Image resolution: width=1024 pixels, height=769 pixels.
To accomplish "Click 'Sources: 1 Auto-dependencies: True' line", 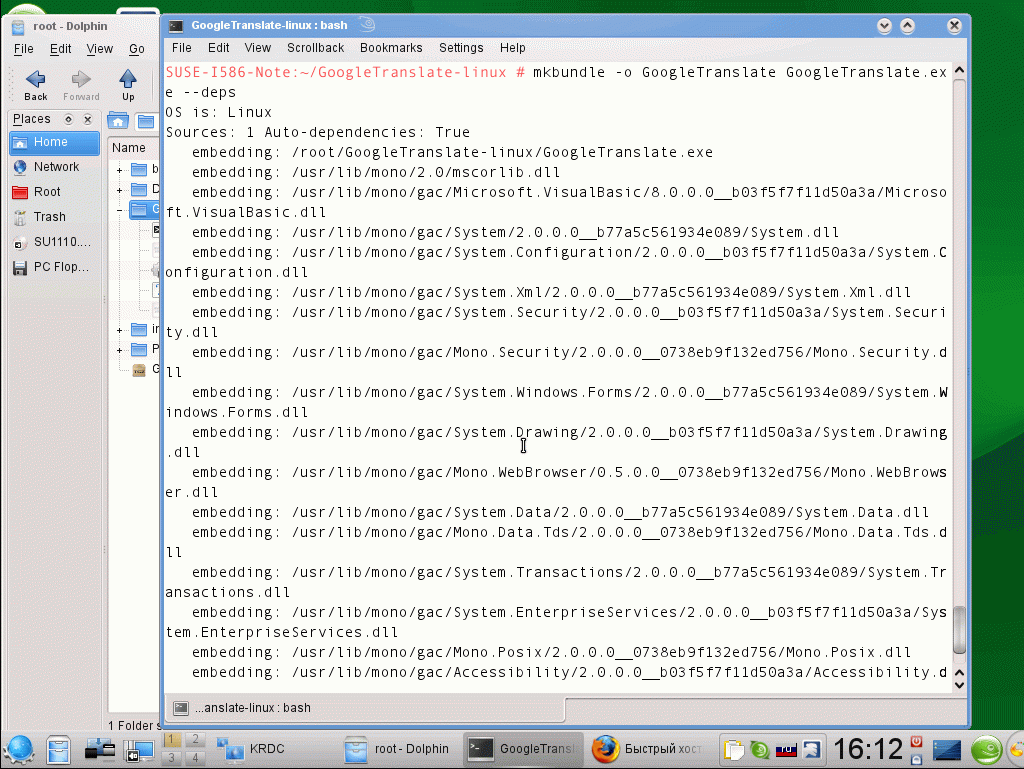I will [x=317, y=133].
